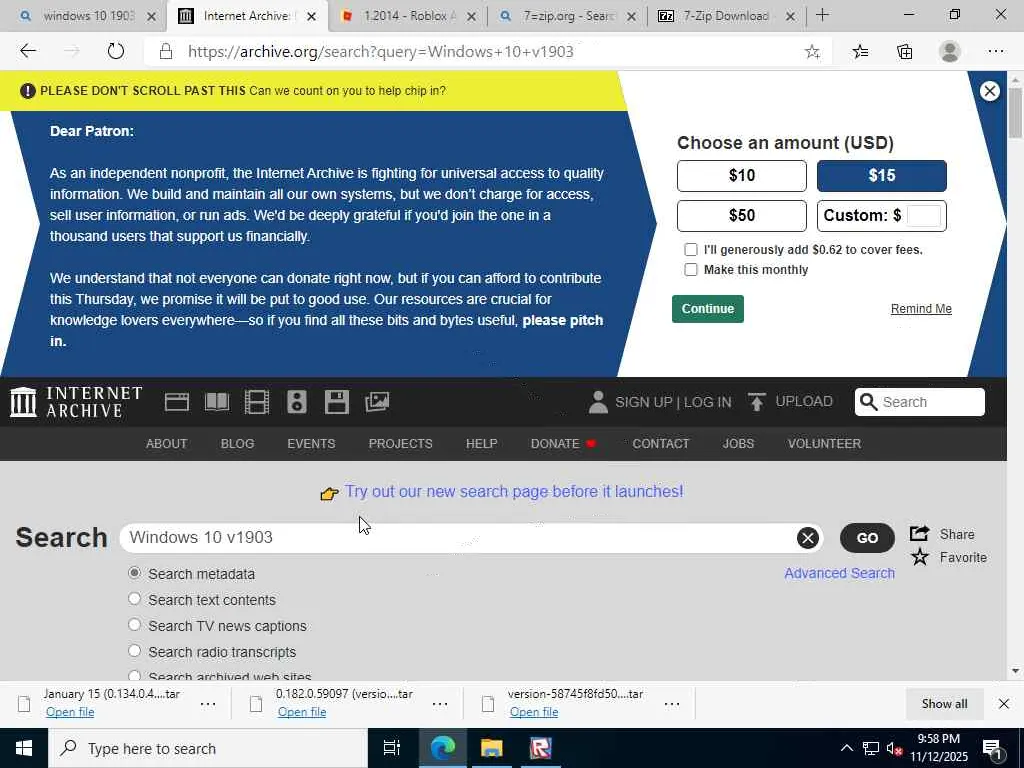The image size is (1024, 768).
Task: Open File Explorer from the taskbar
Action: [x=491, y=748]
